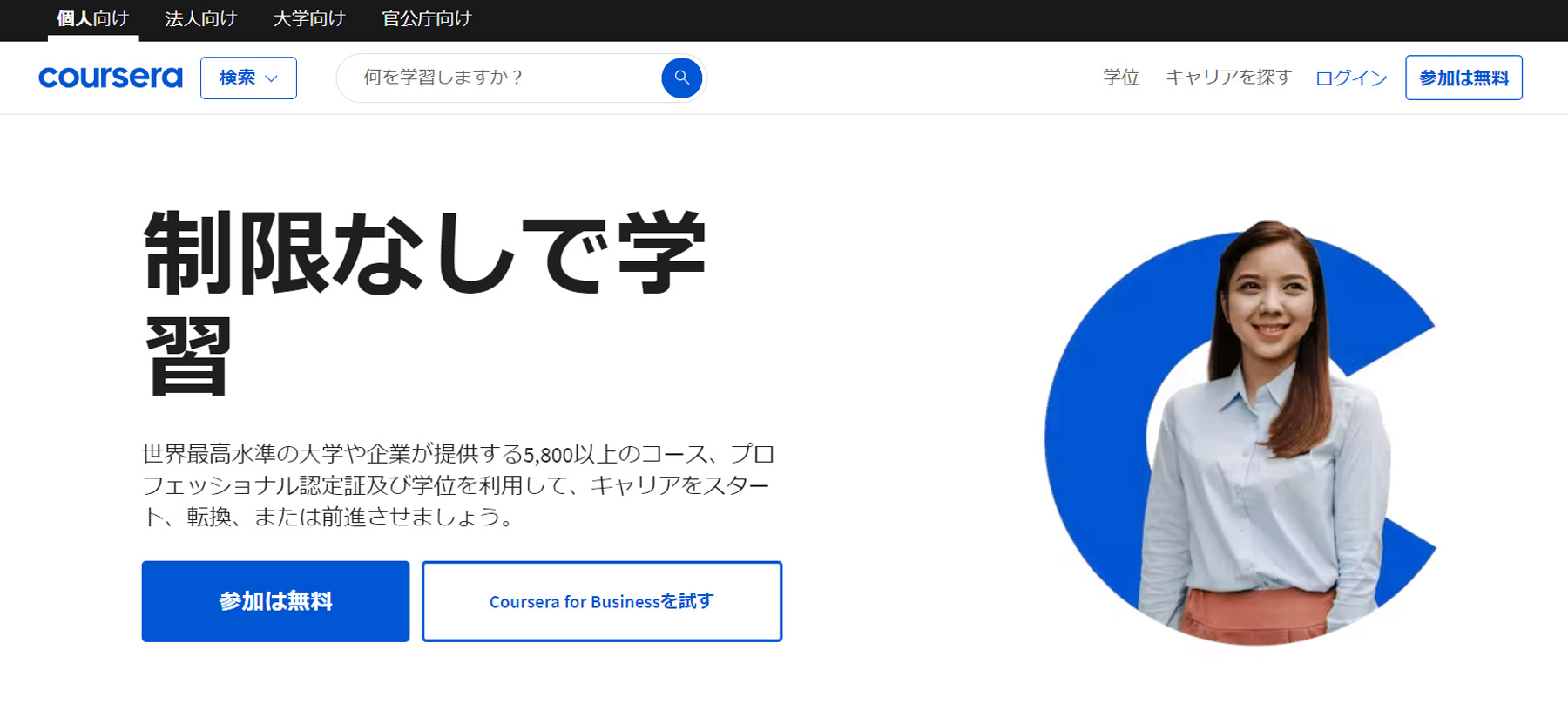Click the outlined 参加は無料 header button
This screenshot has width=1568, height=718.
pyautogui.click(x=1463, y=78)
